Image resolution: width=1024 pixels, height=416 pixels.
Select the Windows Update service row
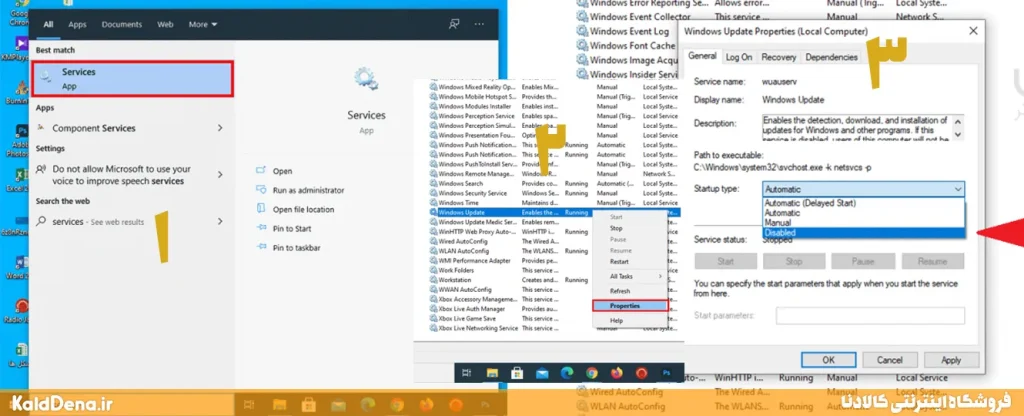[509, 212]
